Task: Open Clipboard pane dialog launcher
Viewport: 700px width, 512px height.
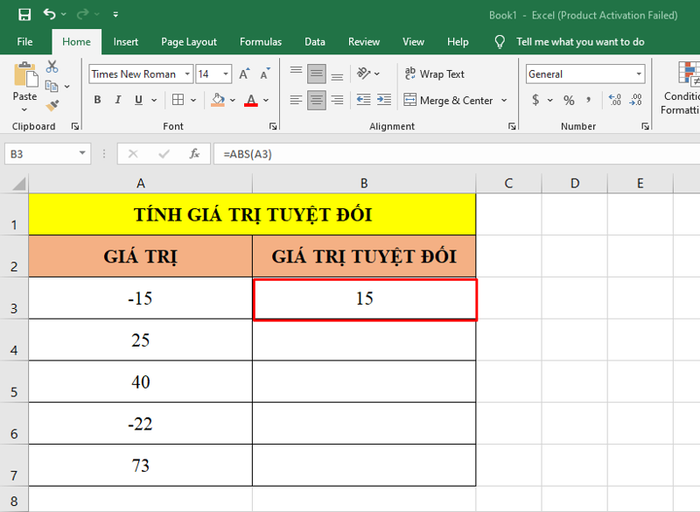Action: [75, 127]
